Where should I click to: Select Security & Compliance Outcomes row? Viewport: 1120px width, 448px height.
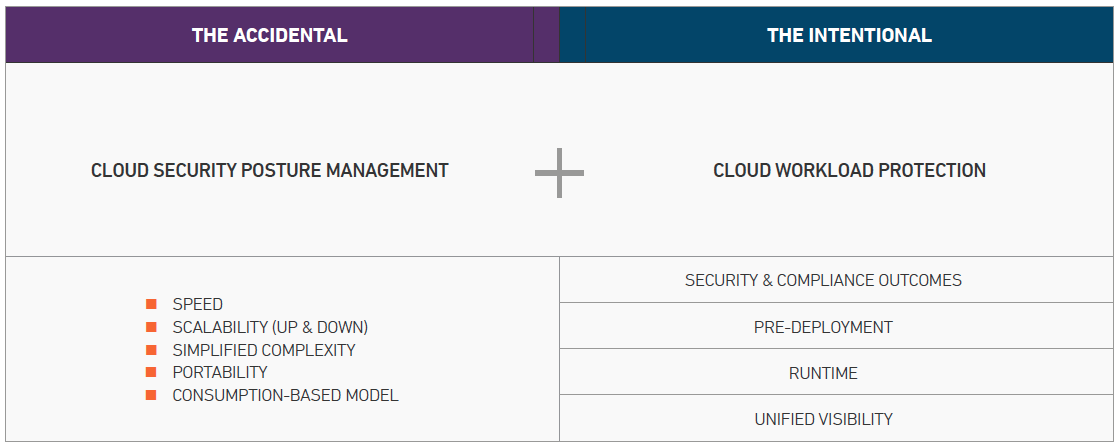click(836, 280)
